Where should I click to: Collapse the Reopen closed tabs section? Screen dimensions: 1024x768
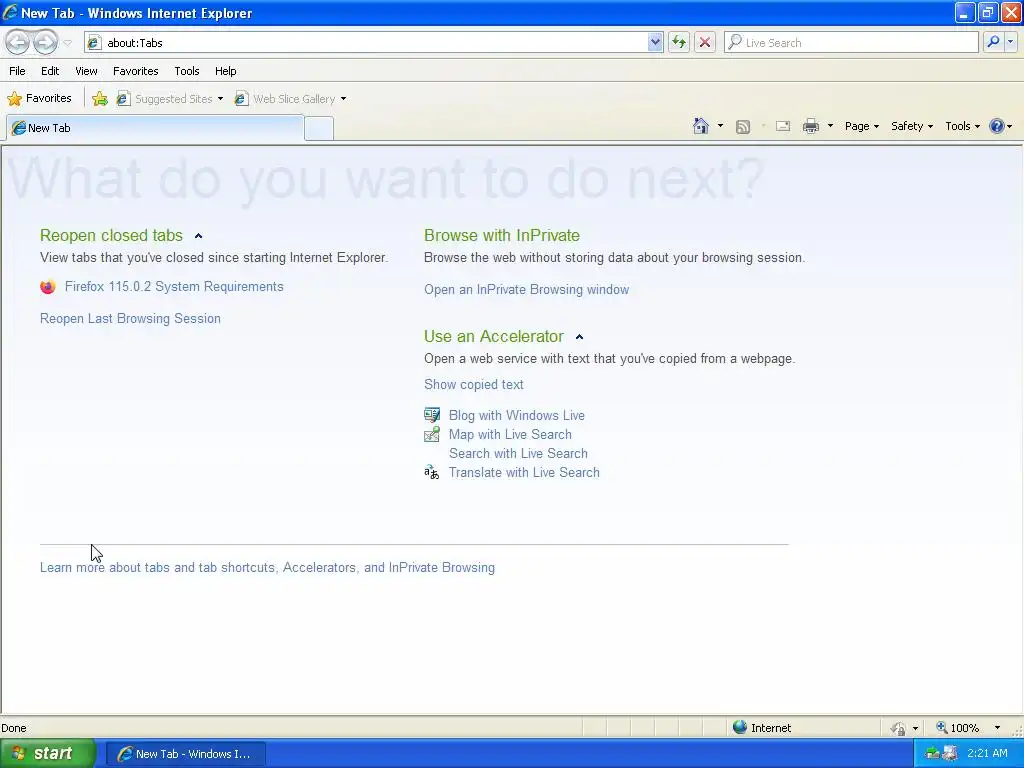point(199,236)
